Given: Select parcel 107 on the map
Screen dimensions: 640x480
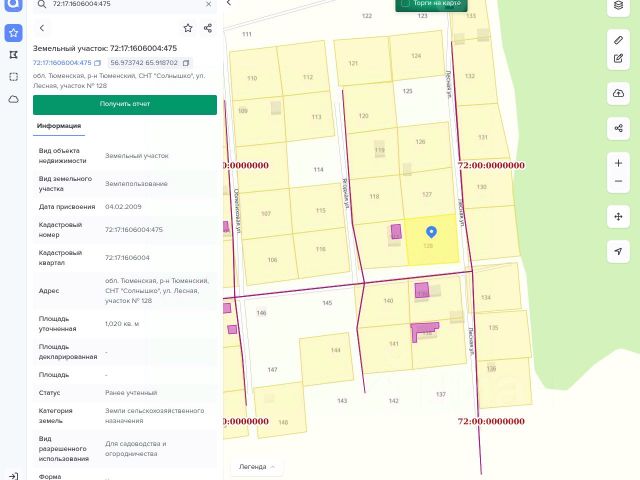Looking at the screenshot, I should coord(266,214).
